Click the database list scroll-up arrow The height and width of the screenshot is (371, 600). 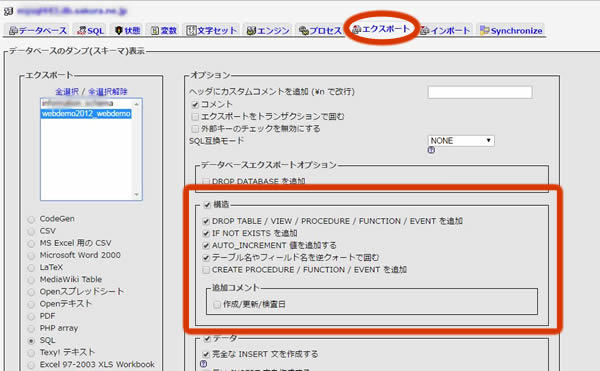[137, 104]
